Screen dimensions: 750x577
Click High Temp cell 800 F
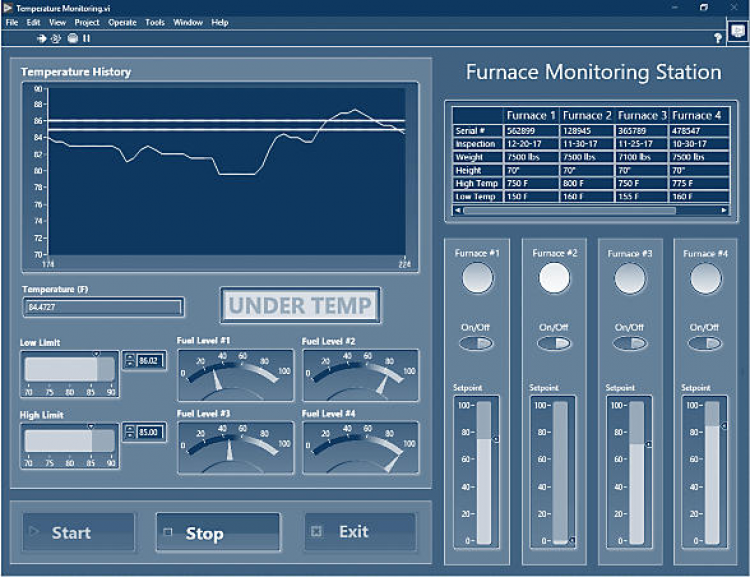tap(587, 183)
